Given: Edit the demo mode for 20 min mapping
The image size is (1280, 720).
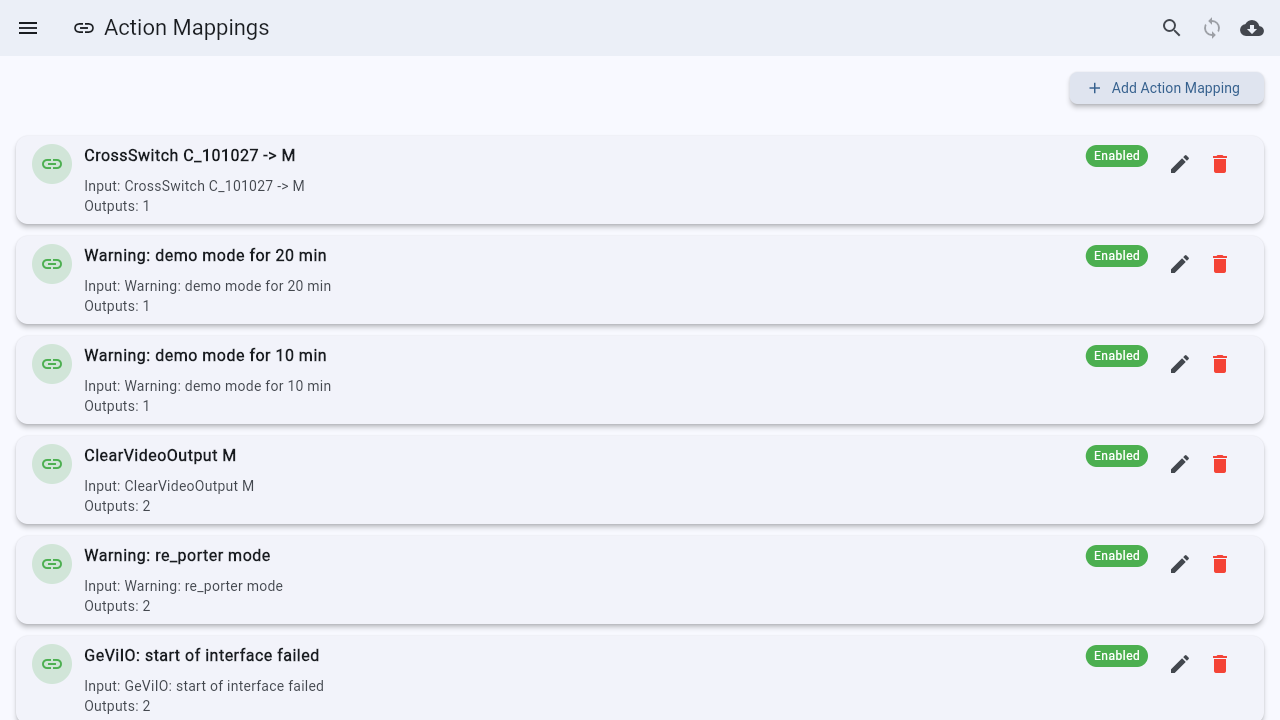Looking at the screenshot, I should click(1180, 264).
